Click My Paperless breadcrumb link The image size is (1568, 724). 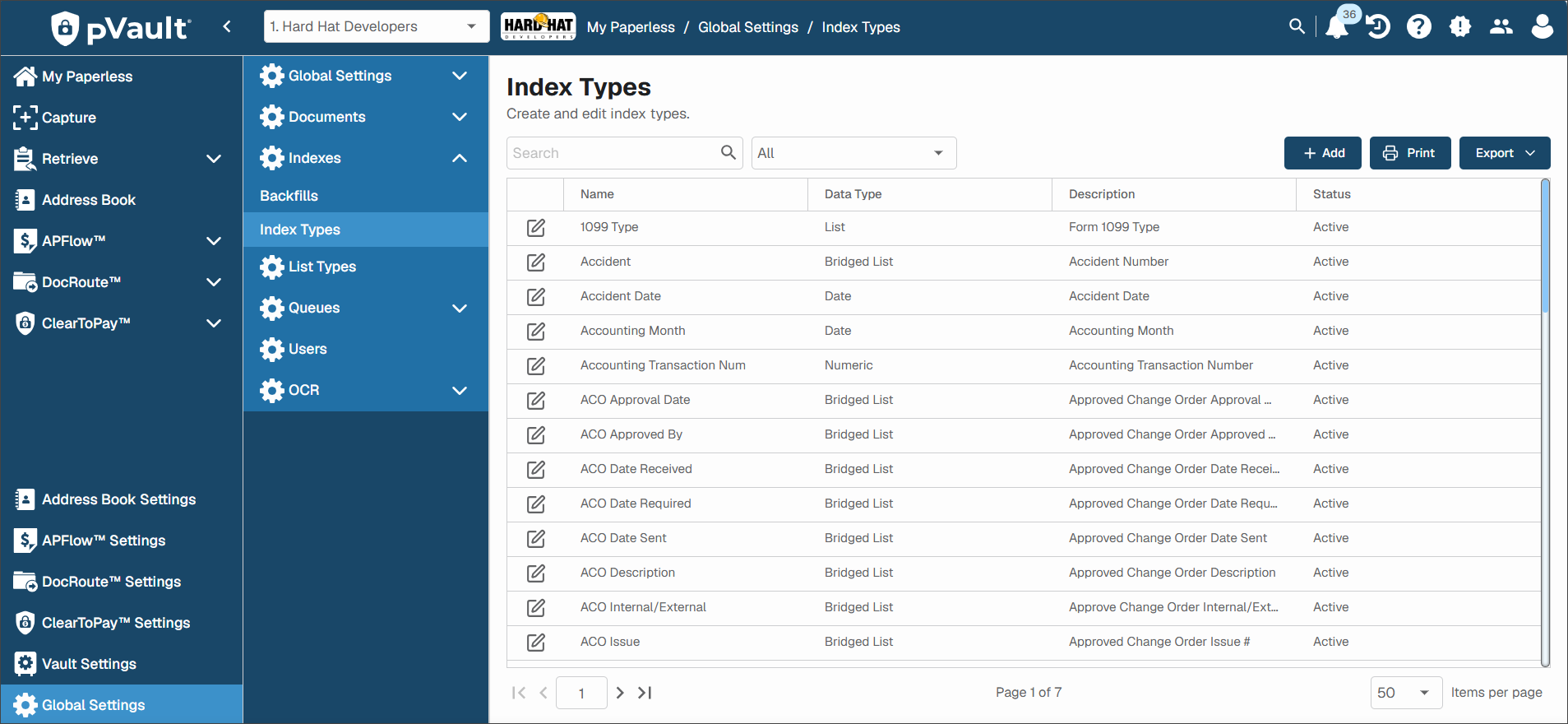[x=631, y=27]
